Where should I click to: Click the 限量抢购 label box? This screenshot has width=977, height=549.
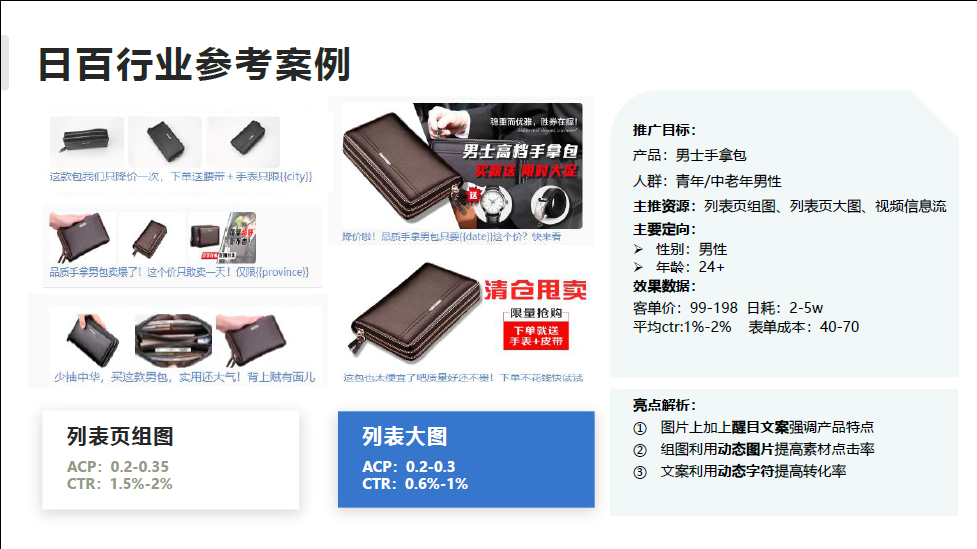pos(536,313)
